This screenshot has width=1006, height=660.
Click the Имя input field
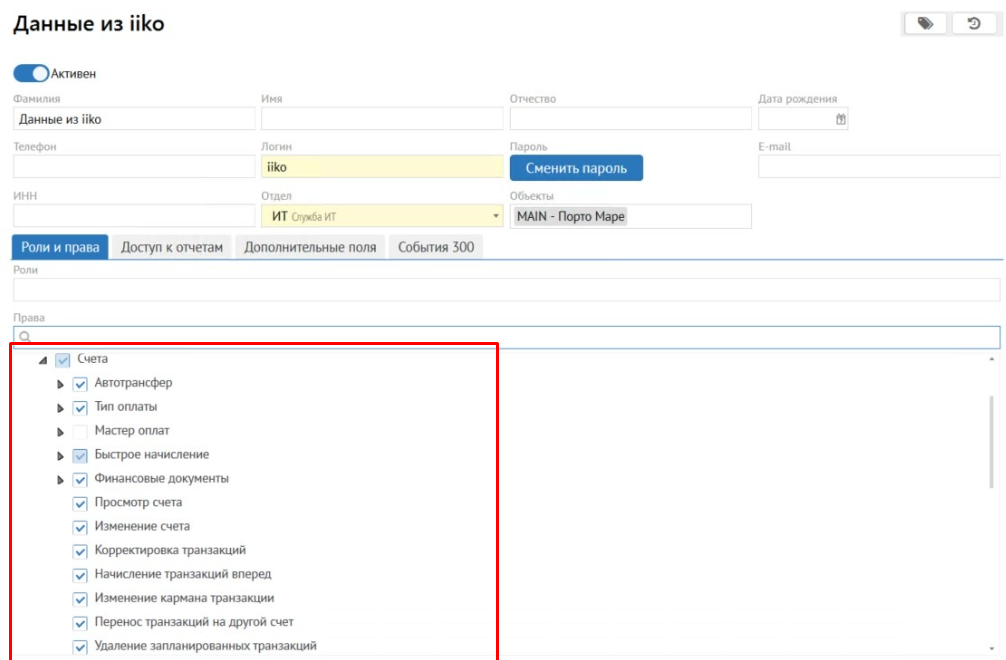point(382,119)
